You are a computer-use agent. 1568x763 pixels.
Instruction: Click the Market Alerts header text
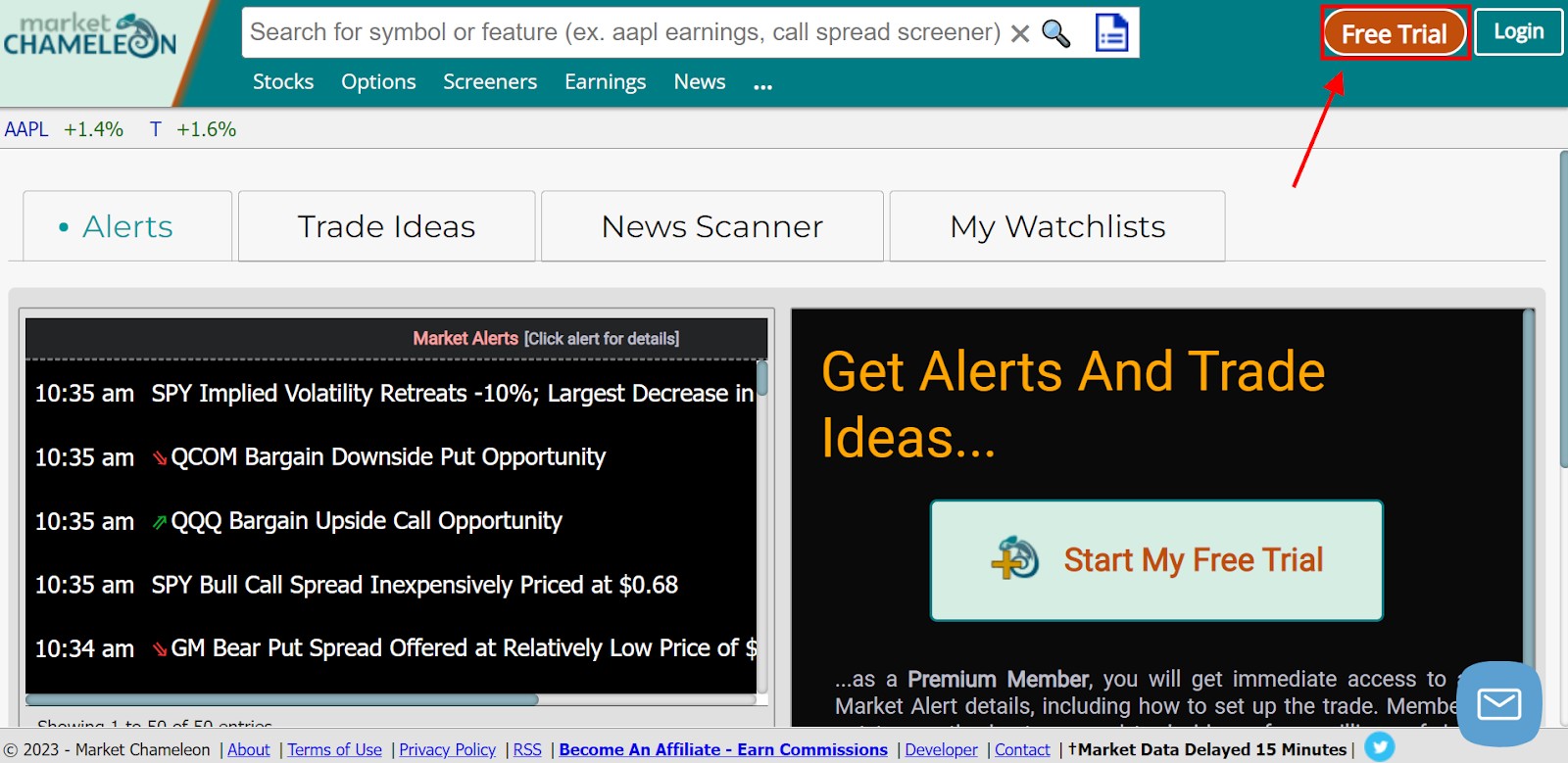(x=465, y=338)
